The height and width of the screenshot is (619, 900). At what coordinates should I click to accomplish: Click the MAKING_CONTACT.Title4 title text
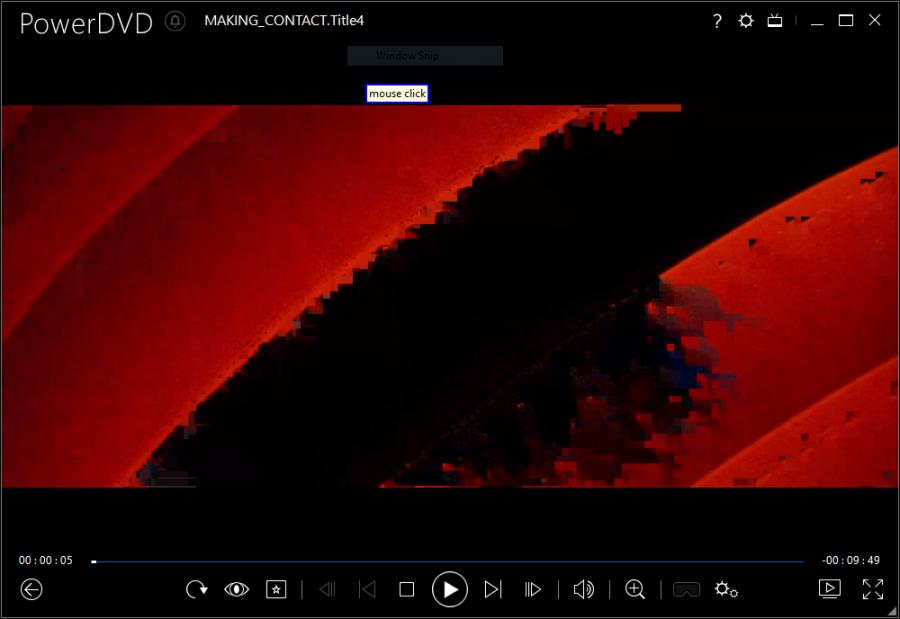click(x=284, y=21)
